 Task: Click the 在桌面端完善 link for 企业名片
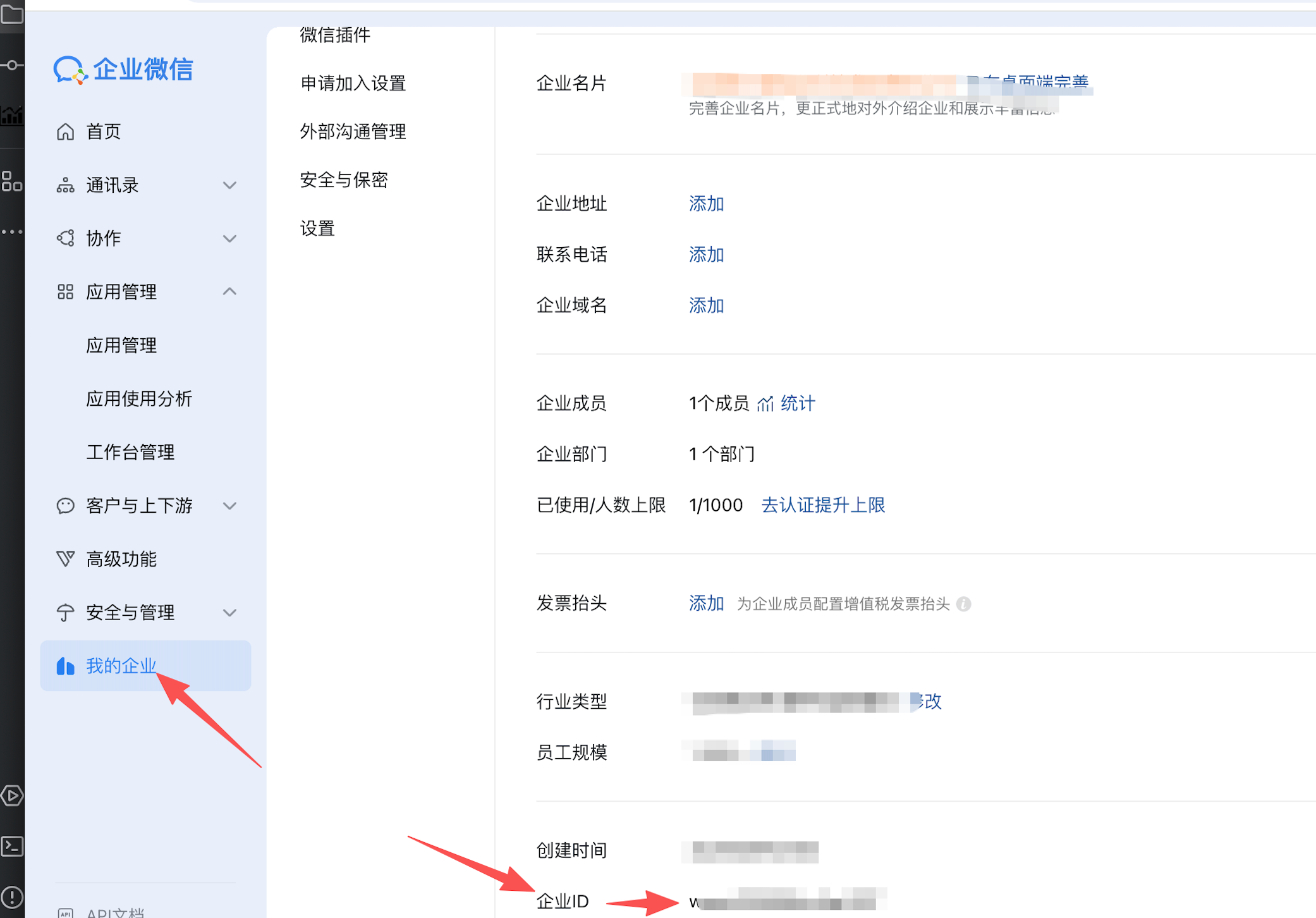tap(1028, 82)
